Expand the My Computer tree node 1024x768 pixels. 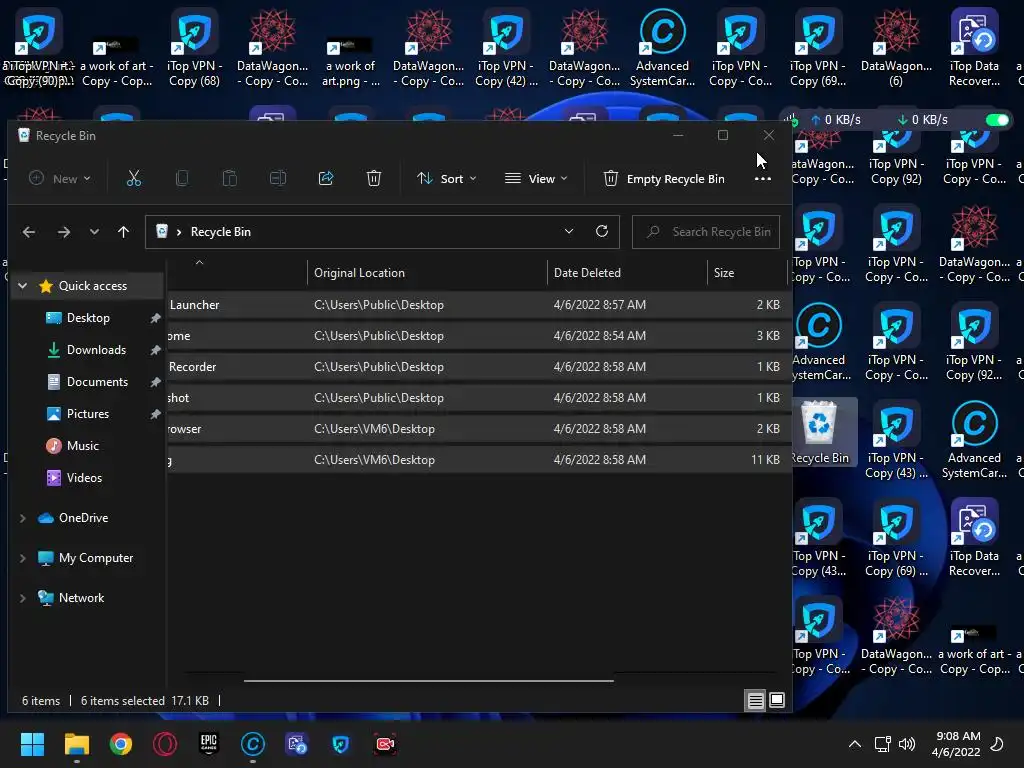pos(23,558)
